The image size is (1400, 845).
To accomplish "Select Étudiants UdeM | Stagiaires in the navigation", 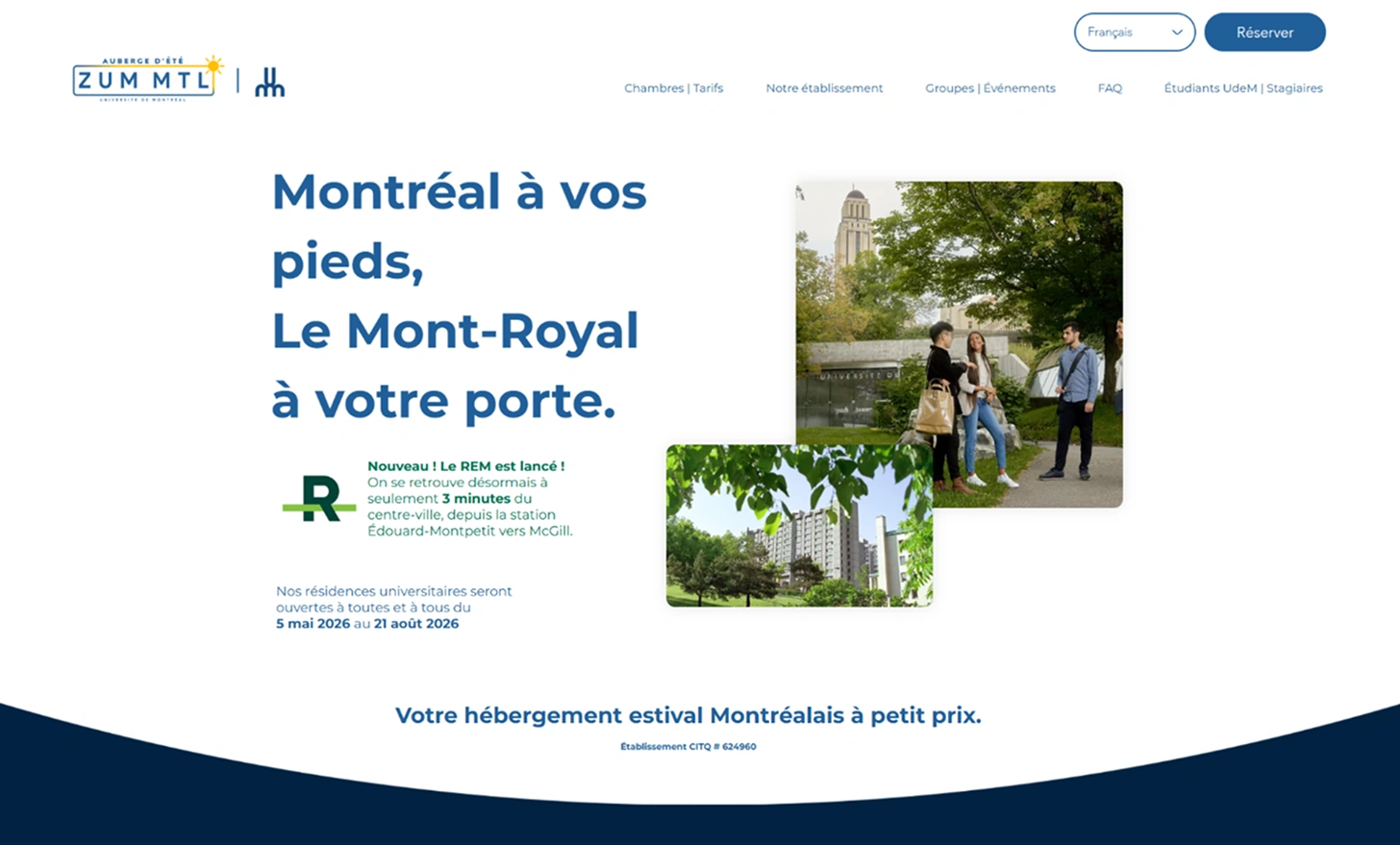I will click(1243, 87).
